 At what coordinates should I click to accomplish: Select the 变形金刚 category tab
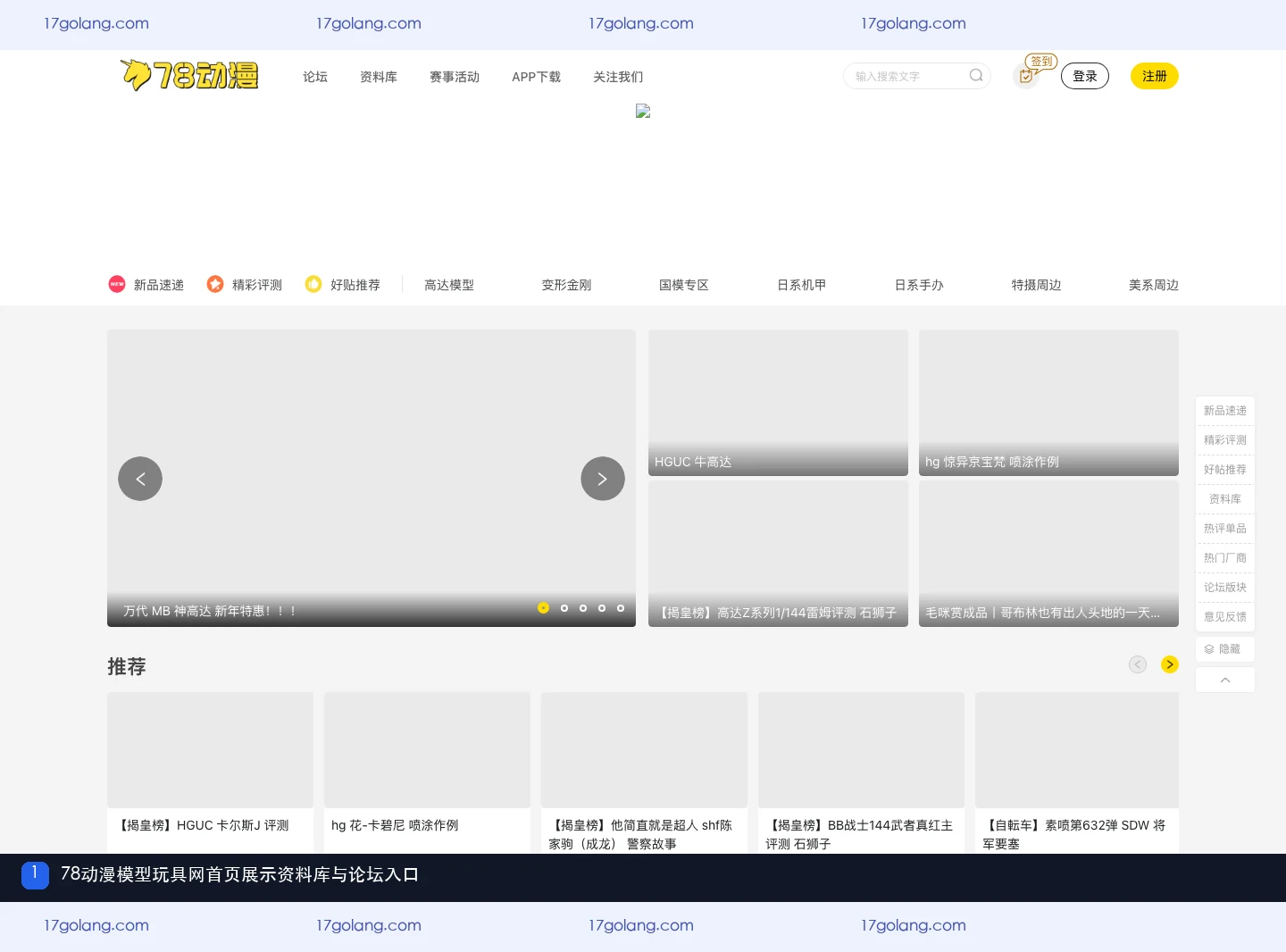click(566, 285)
